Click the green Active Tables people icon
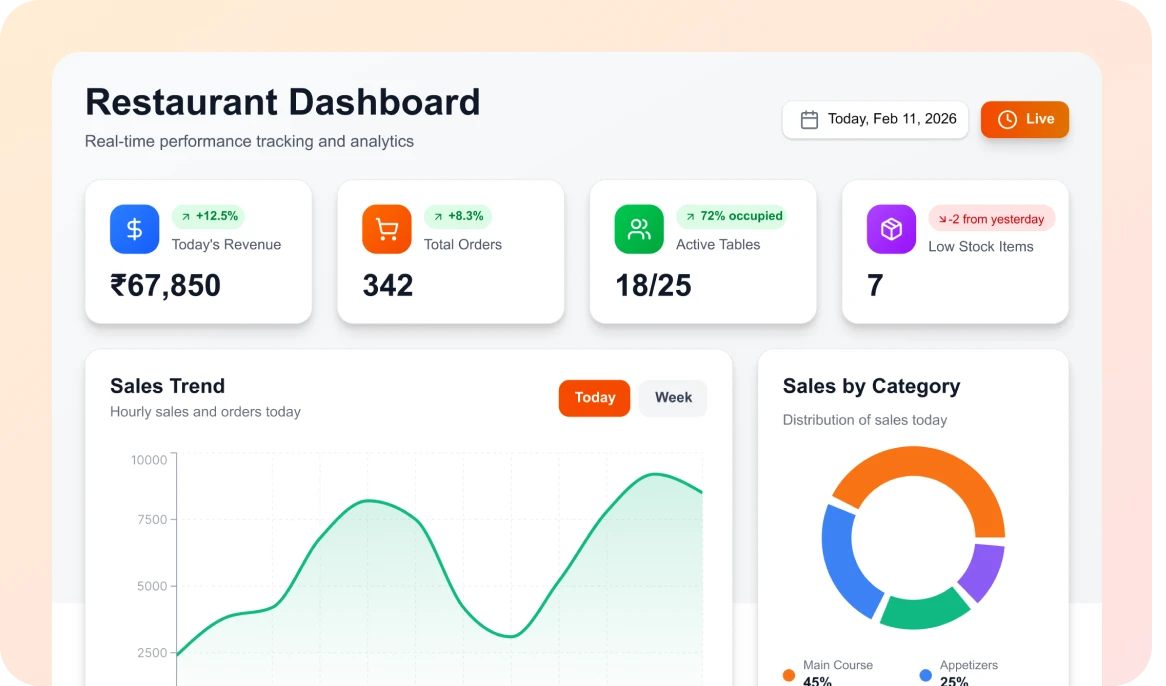This screenshot has height=686, width=1166. pos(639,229)
